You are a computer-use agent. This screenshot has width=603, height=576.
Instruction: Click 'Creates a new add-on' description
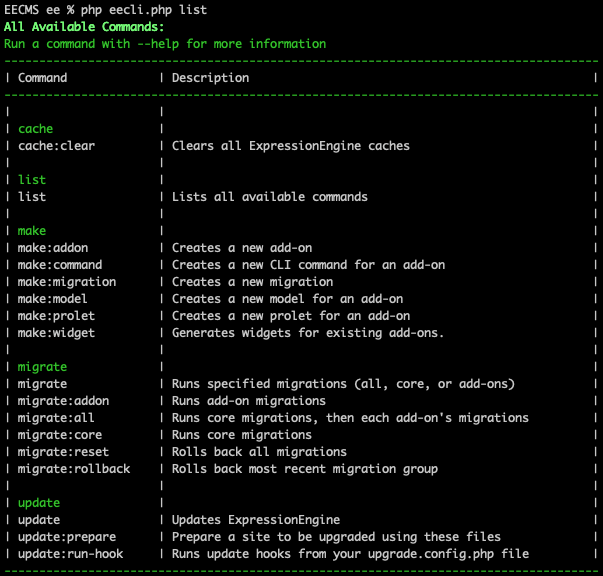pos(242,248)
